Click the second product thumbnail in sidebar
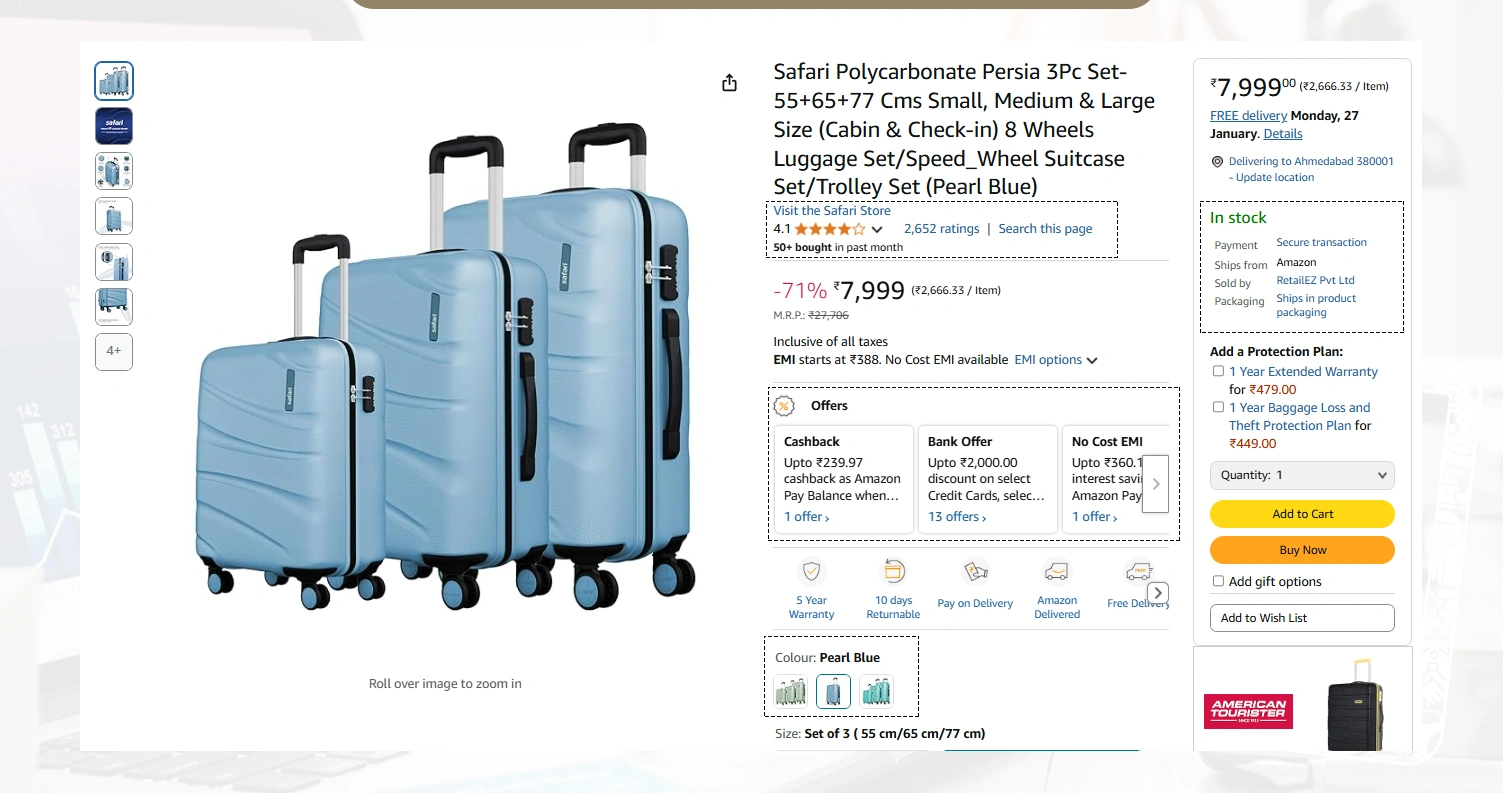 coord(113,126)
